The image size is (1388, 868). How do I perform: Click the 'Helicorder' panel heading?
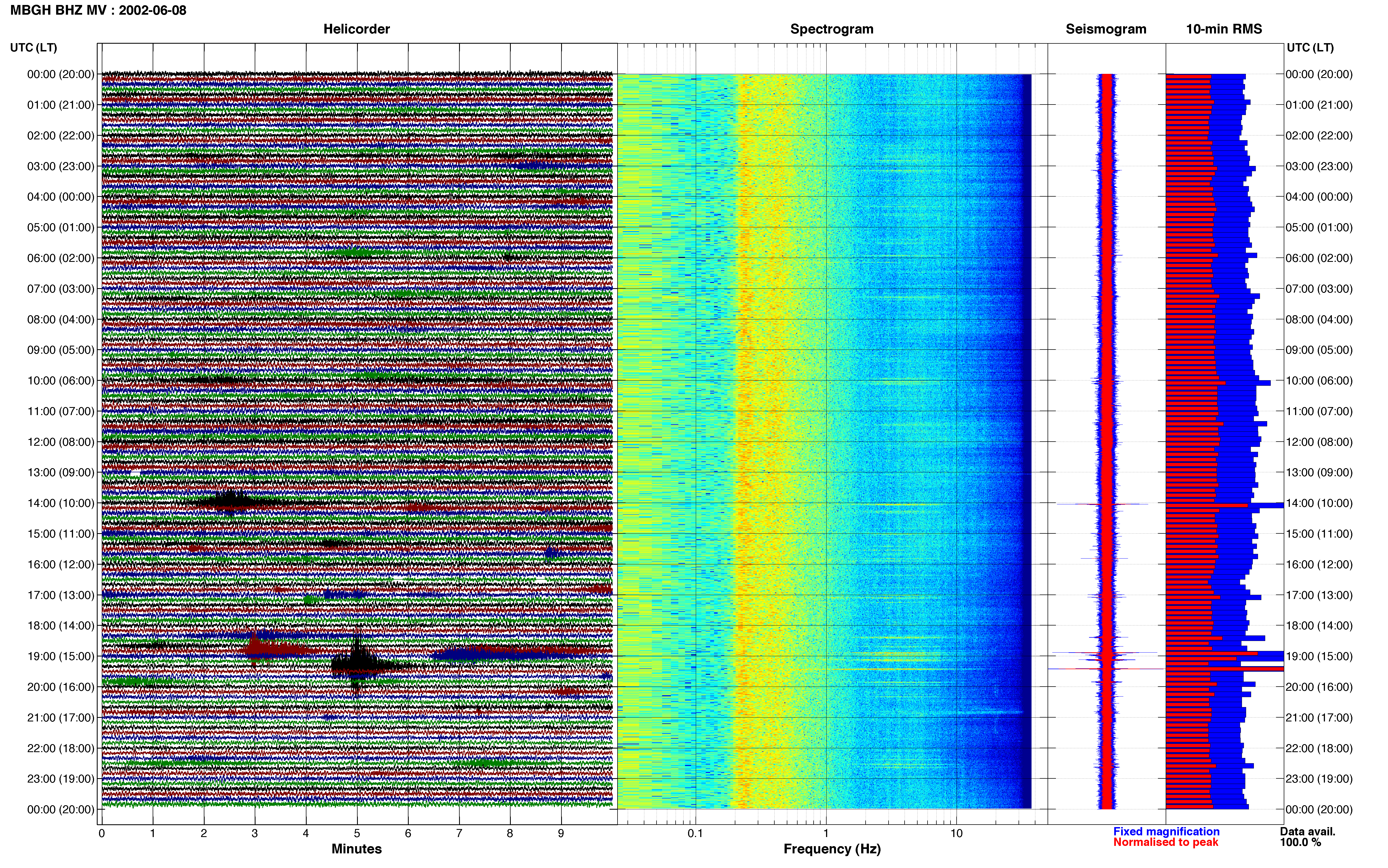click(x=356, y=29)
